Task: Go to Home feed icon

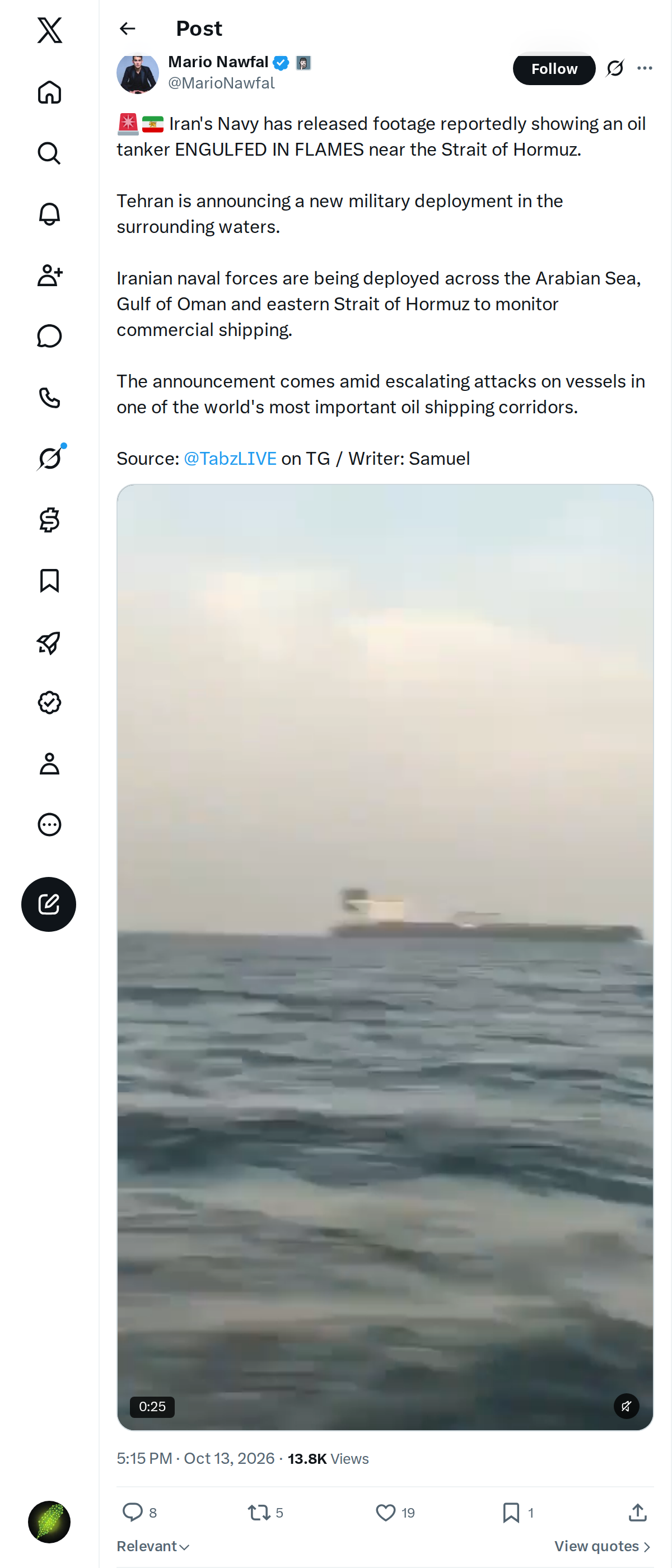Action: [x=49, y=92]
